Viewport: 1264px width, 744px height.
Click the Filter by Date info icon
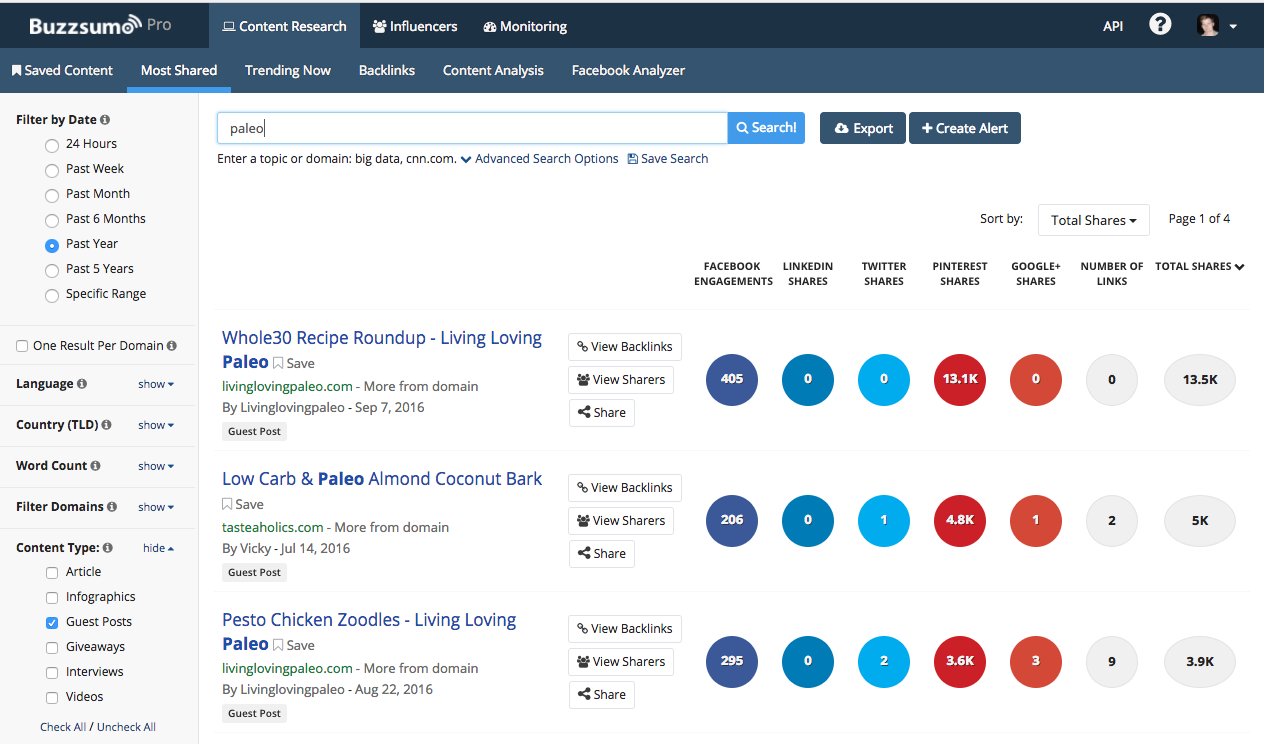click(105, 120)
